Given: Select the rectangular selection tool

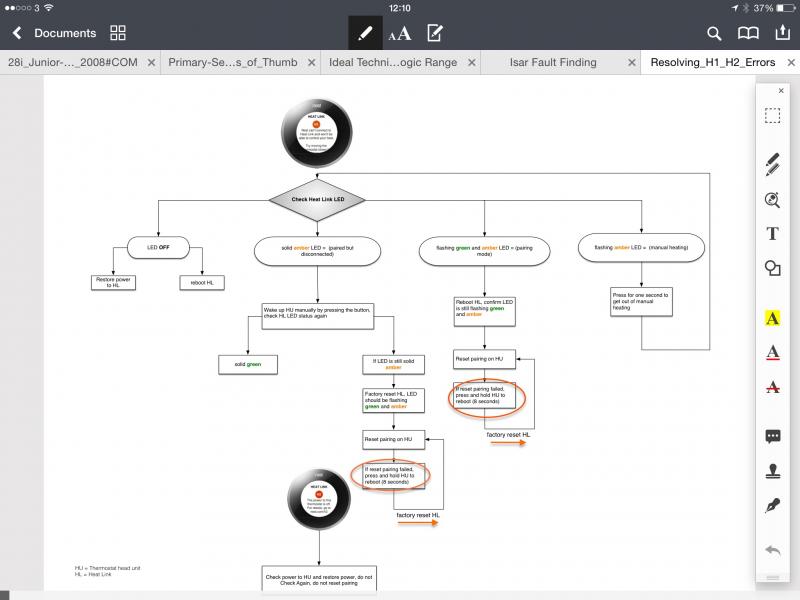Looking at the screenshot, I should coord(772,116).
